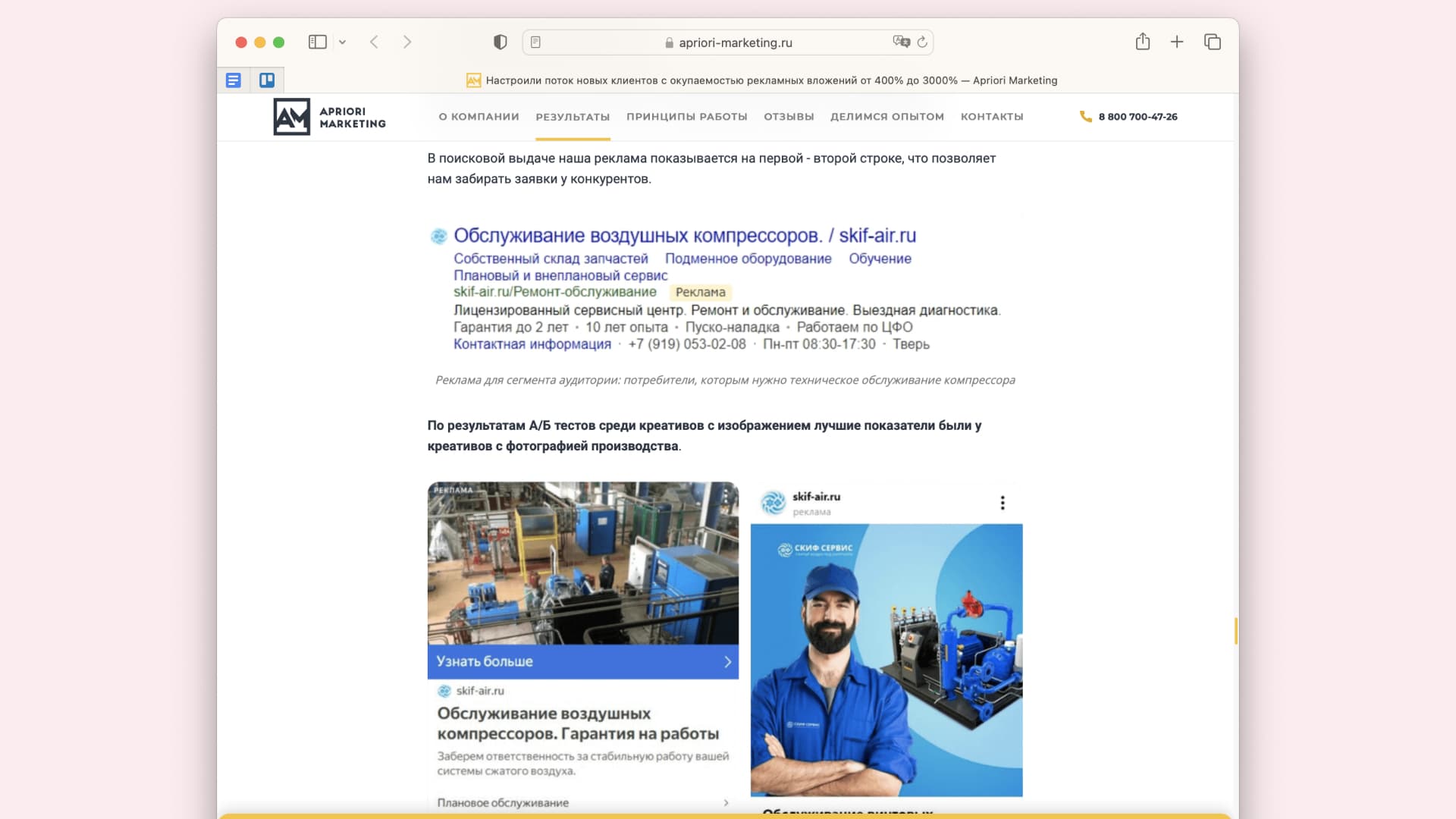The height and width of the screenshot is (819, 1456).
Task: Toggle Reader view with the blue text icon
Action: (234, 80)
